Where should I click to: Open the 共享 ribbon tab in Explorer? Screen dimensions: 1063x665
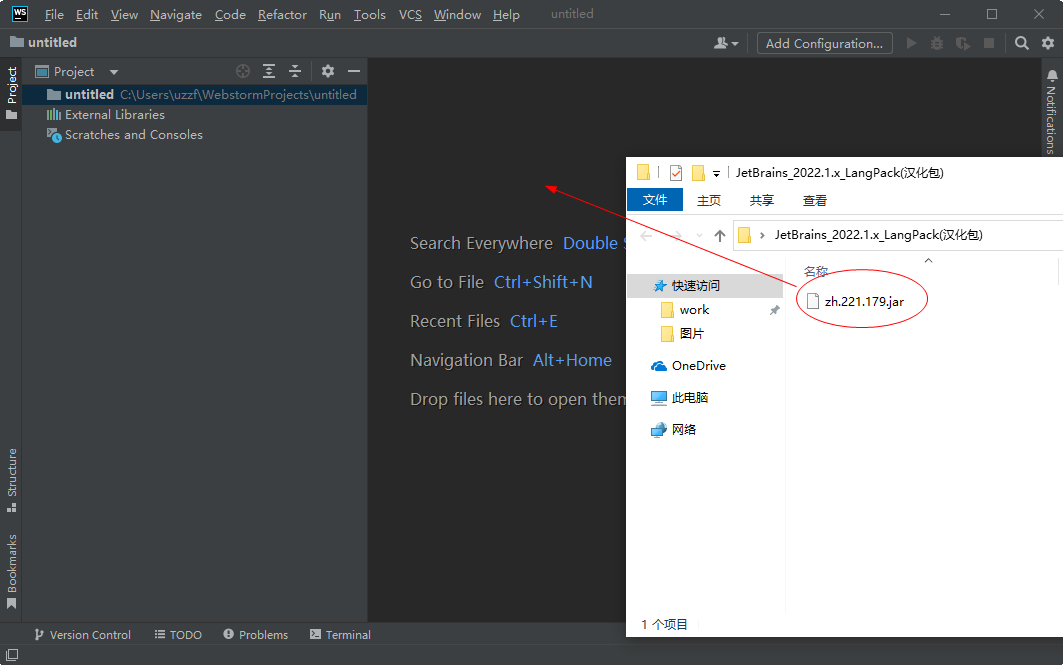[x=762, y=200]
